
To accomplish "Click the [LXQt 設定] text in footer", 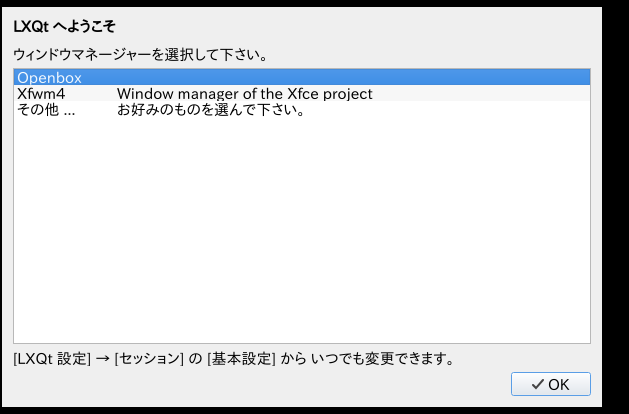I will click(52, 357).
